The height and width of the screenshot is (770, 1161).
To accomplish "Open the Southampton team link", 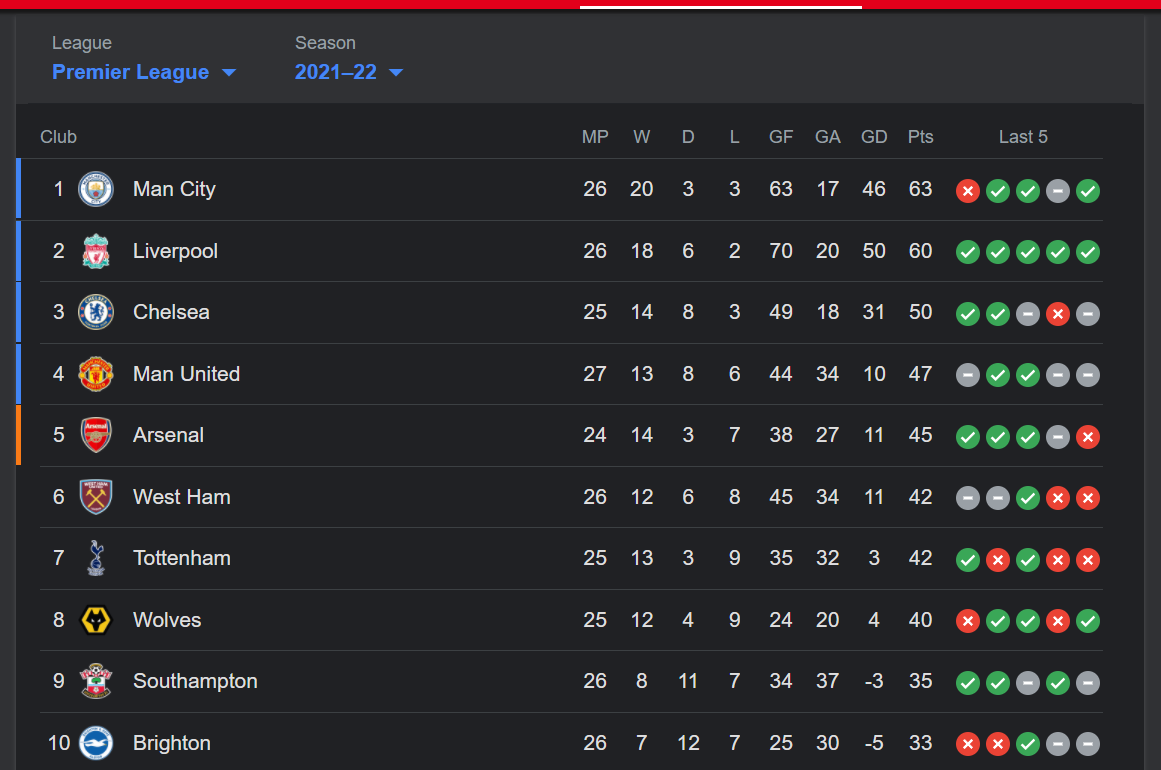I will 195,681.
